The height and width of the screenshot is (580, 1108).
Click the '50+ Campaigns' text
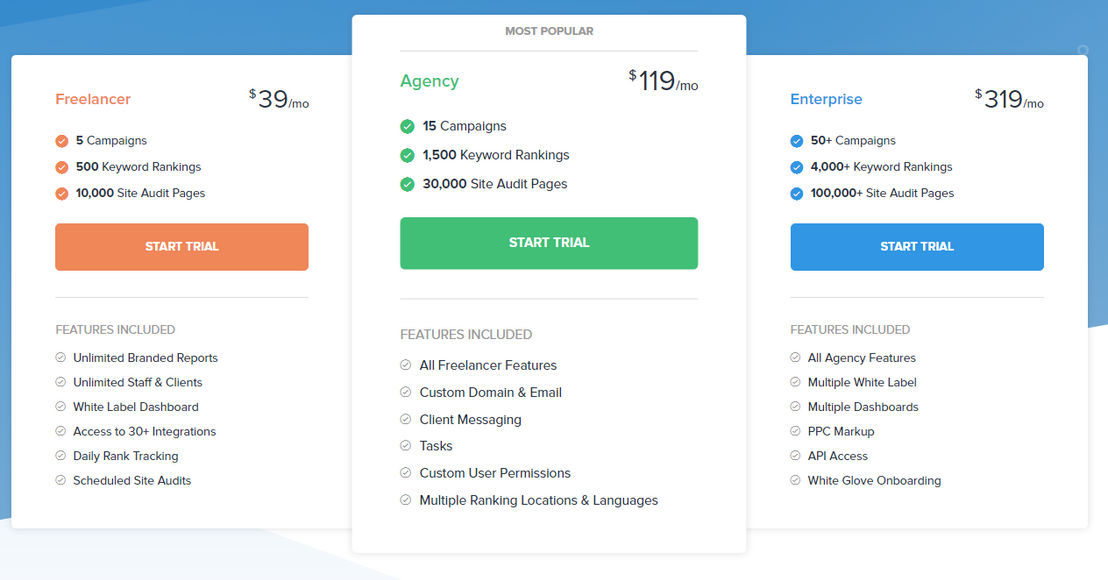[x=853, y=141]
